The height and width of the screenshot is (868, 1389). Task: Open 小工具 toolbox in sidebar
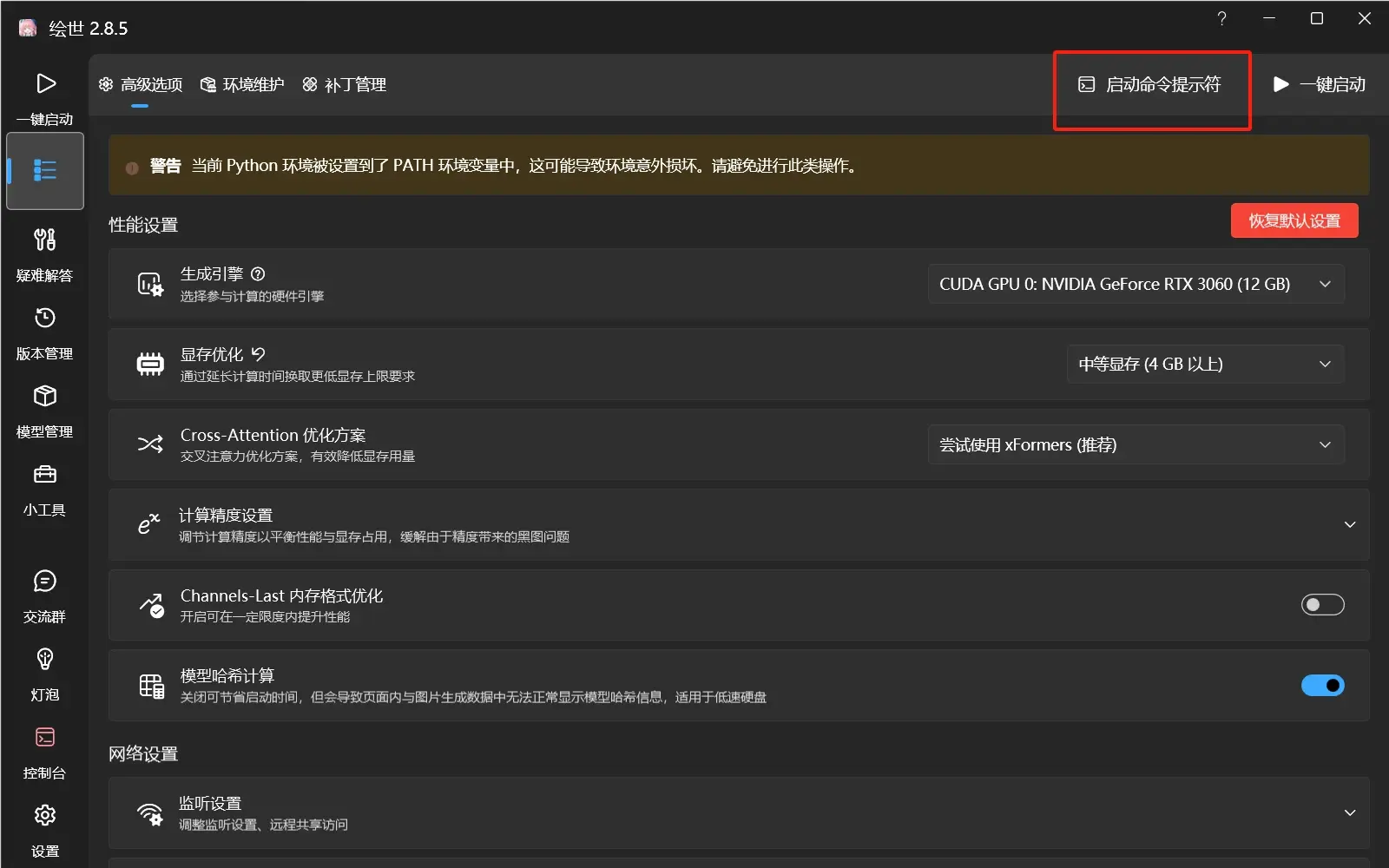[45, 489]
